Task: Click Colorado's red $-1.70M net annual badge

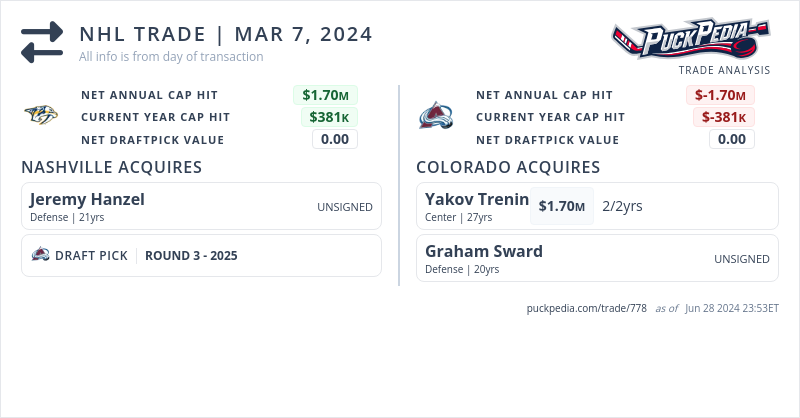Action: 720,95
